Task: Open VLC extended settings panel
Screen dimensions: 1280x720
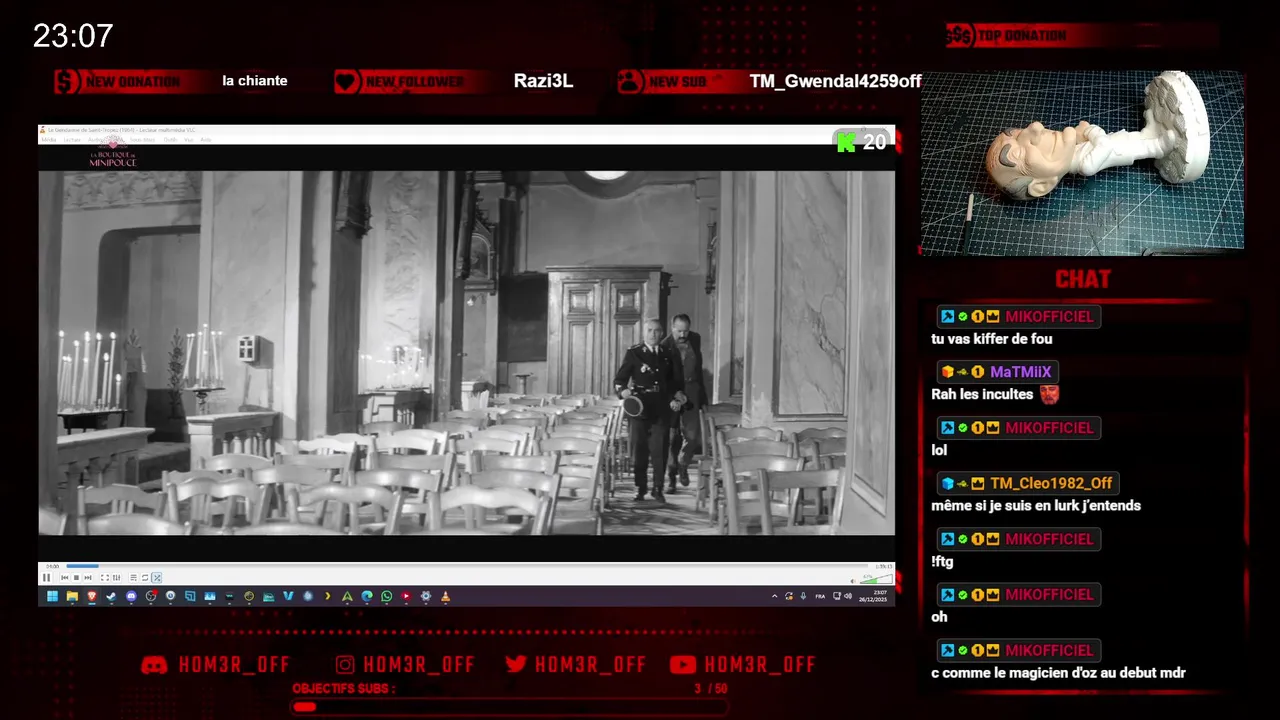Action: point(116,577)
